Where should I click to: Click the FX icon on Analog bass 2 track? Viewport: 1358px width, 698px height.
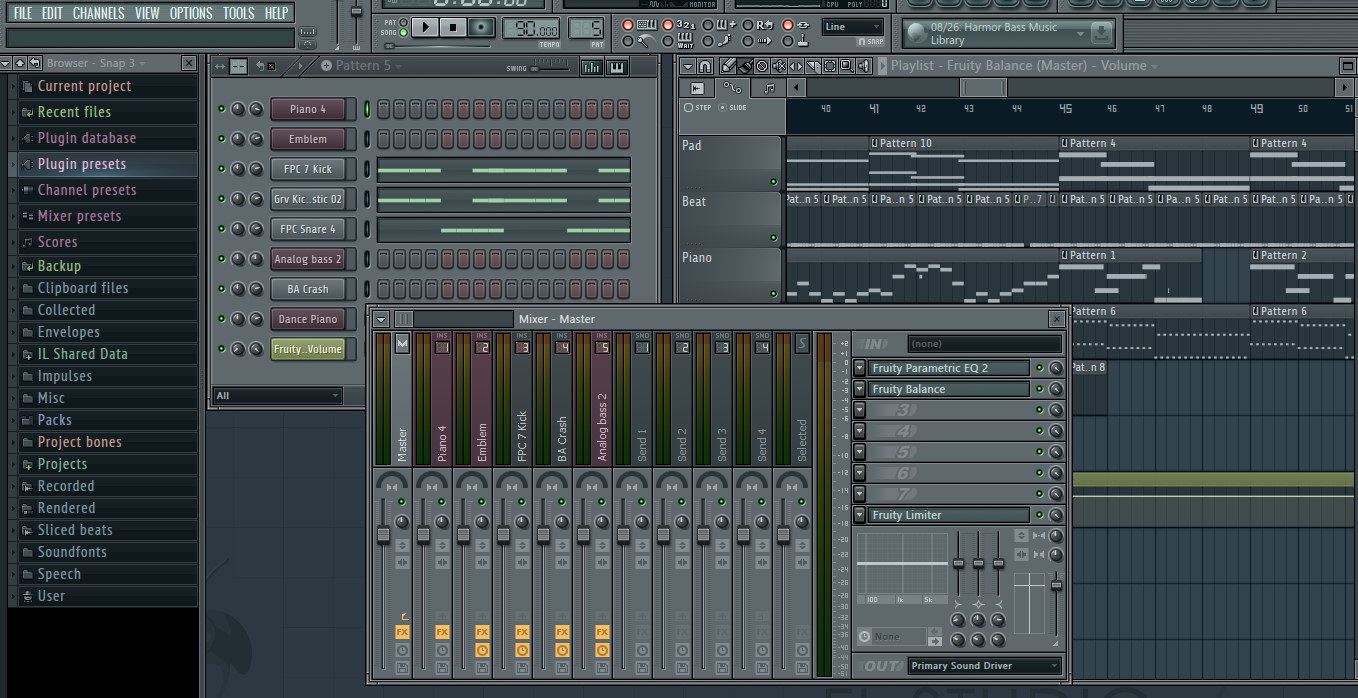coord(602,632)
